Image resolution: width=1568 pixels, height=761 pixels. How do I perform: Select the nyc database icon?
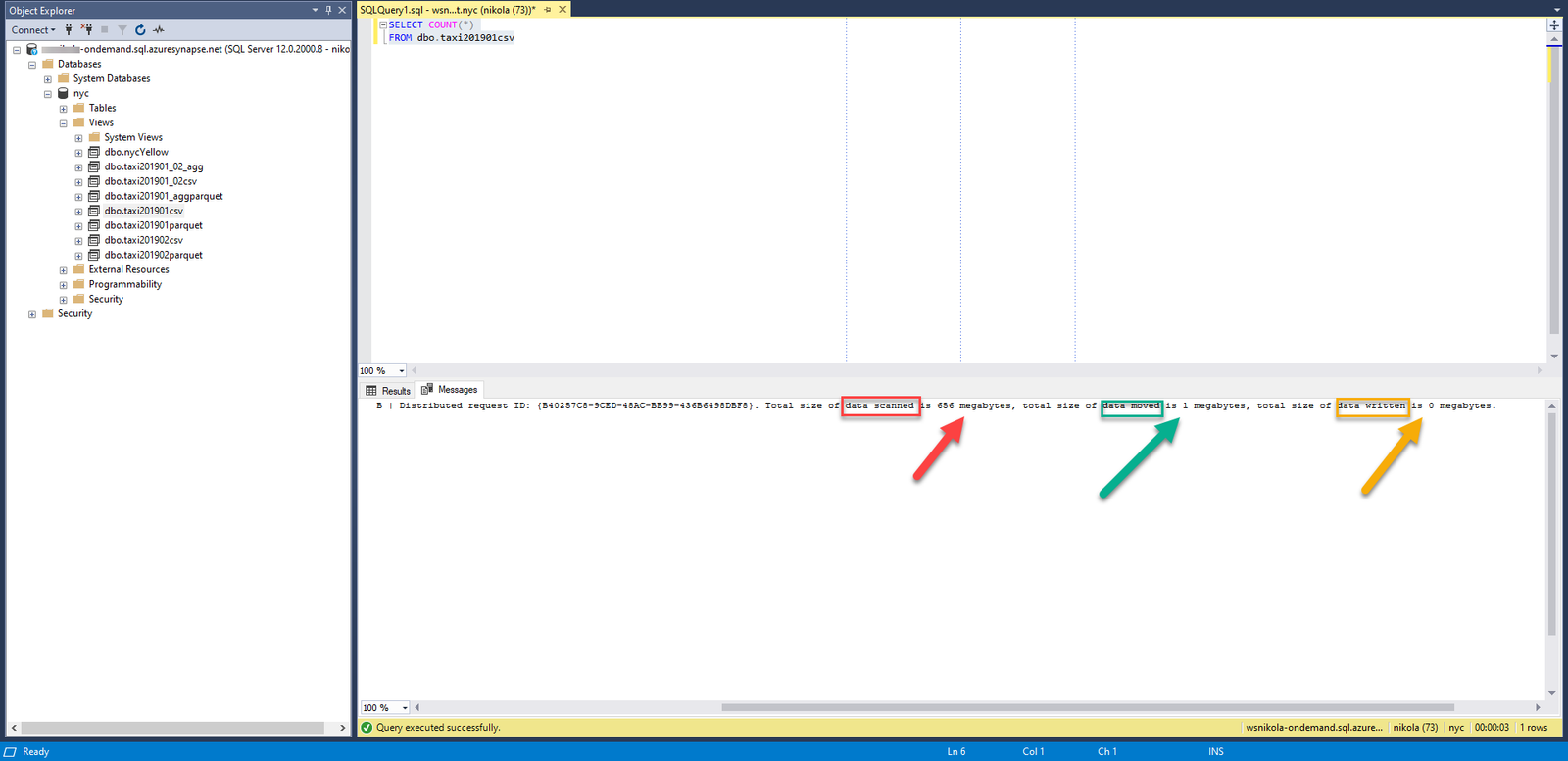(x=63, y=94)
